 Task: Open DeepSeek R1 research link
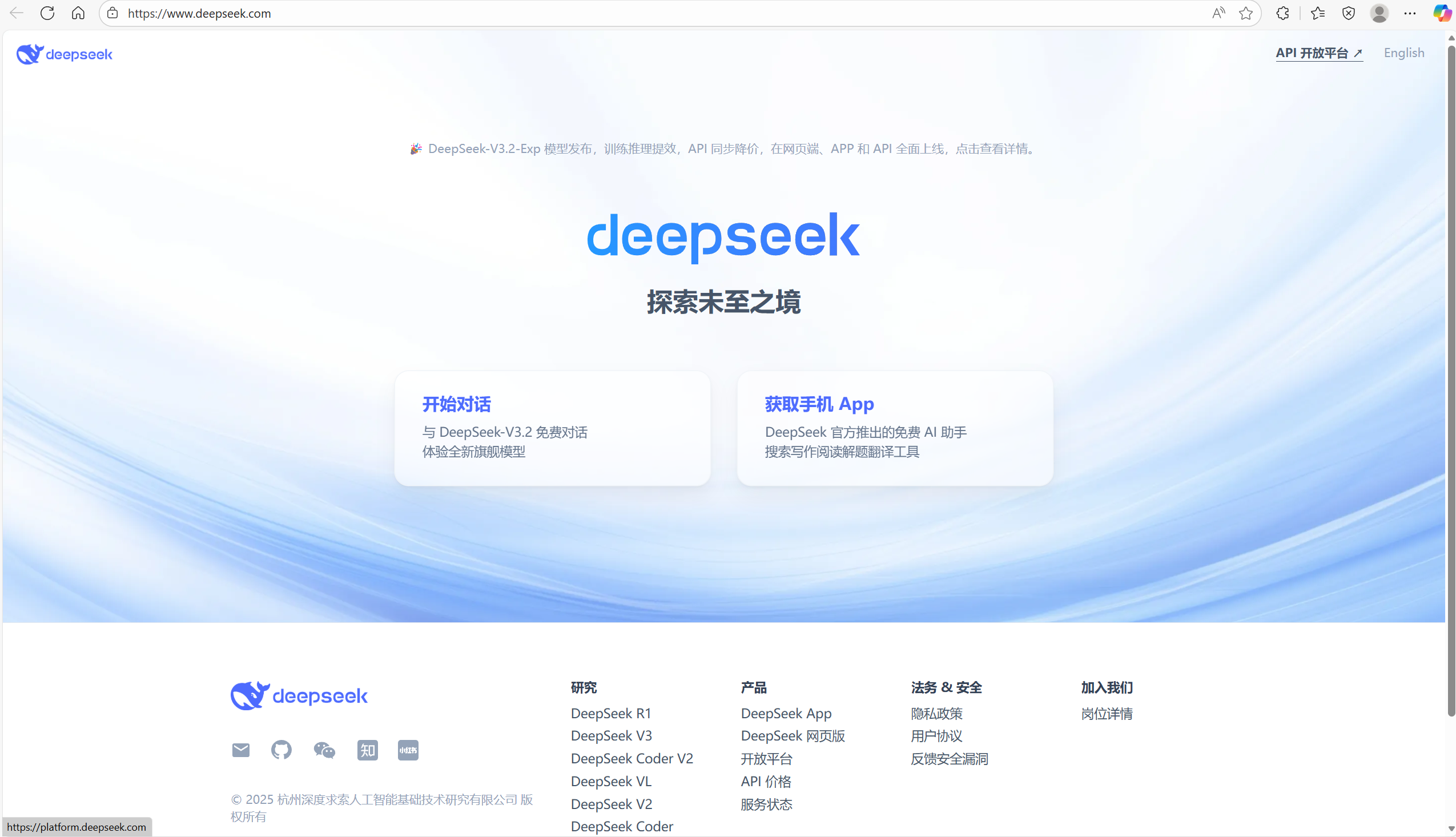[x=610, y=713]
